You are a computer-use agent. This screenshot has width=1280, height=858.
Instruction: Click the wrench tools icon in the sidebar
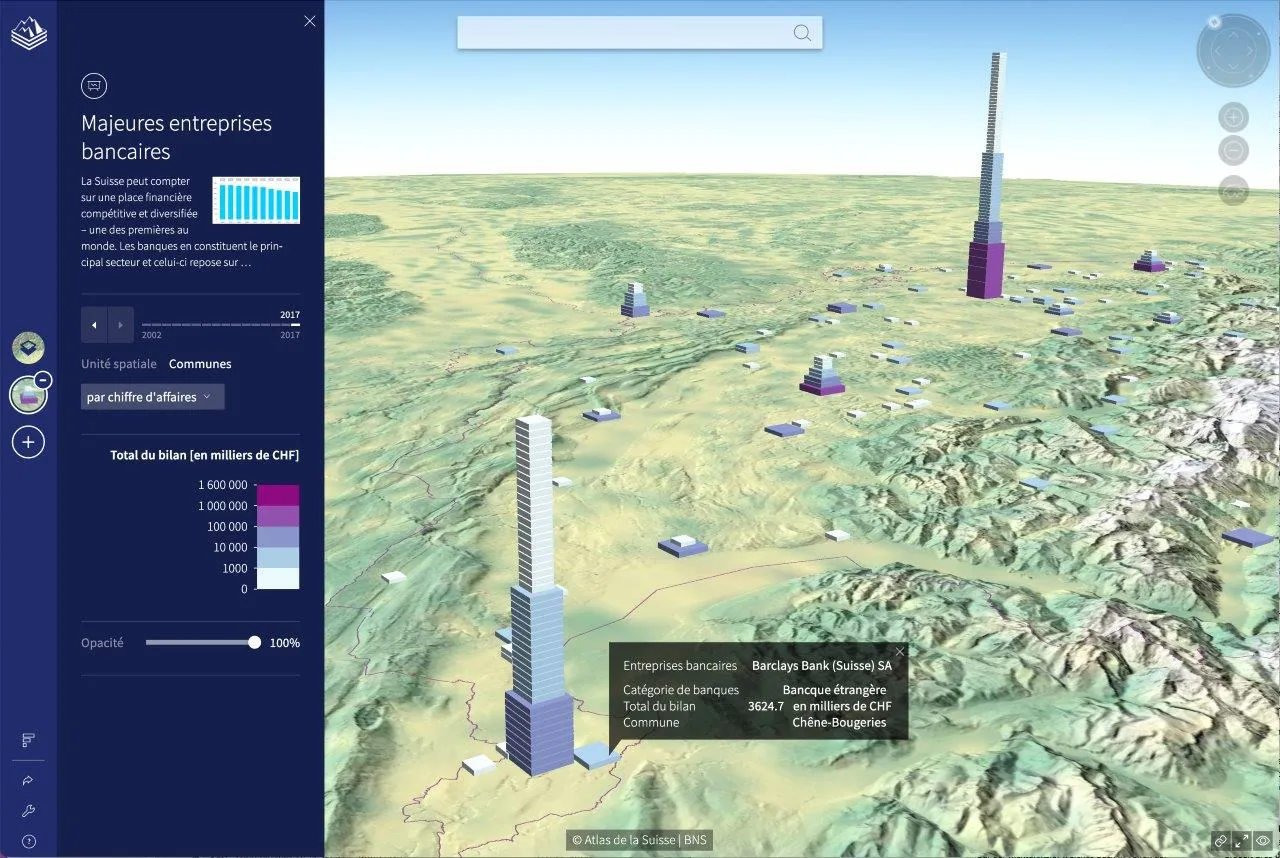point(28,811)
